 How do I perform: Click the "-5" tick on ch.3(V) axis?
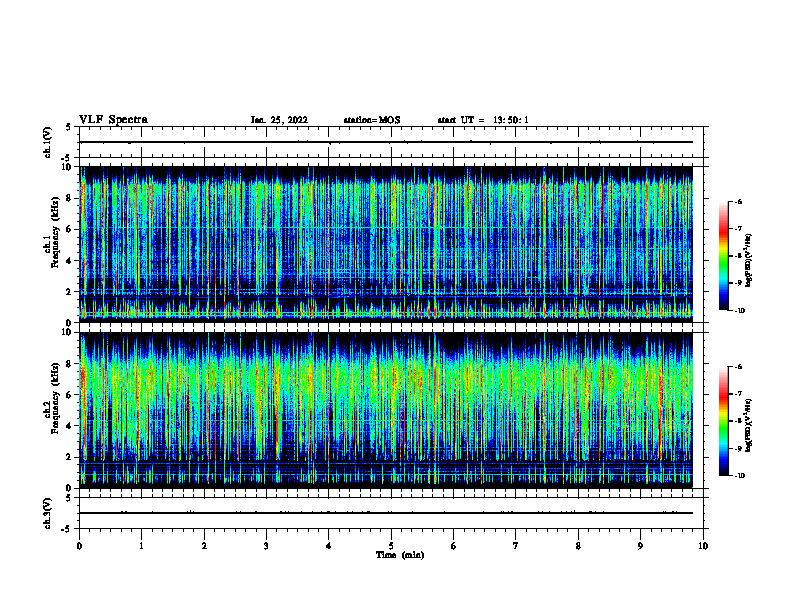(x=67, y=529)
